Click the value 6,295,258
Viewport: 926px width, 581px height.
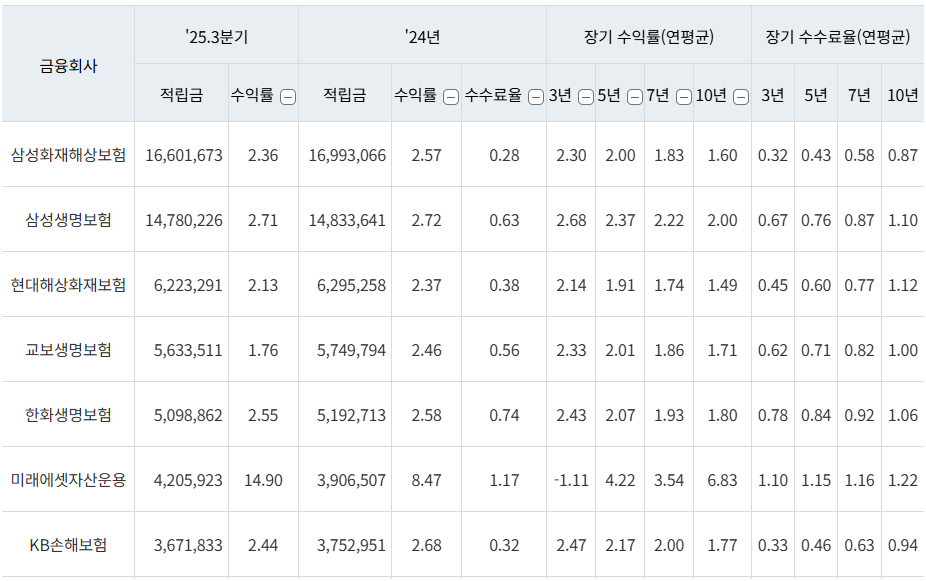click(351, 285)
